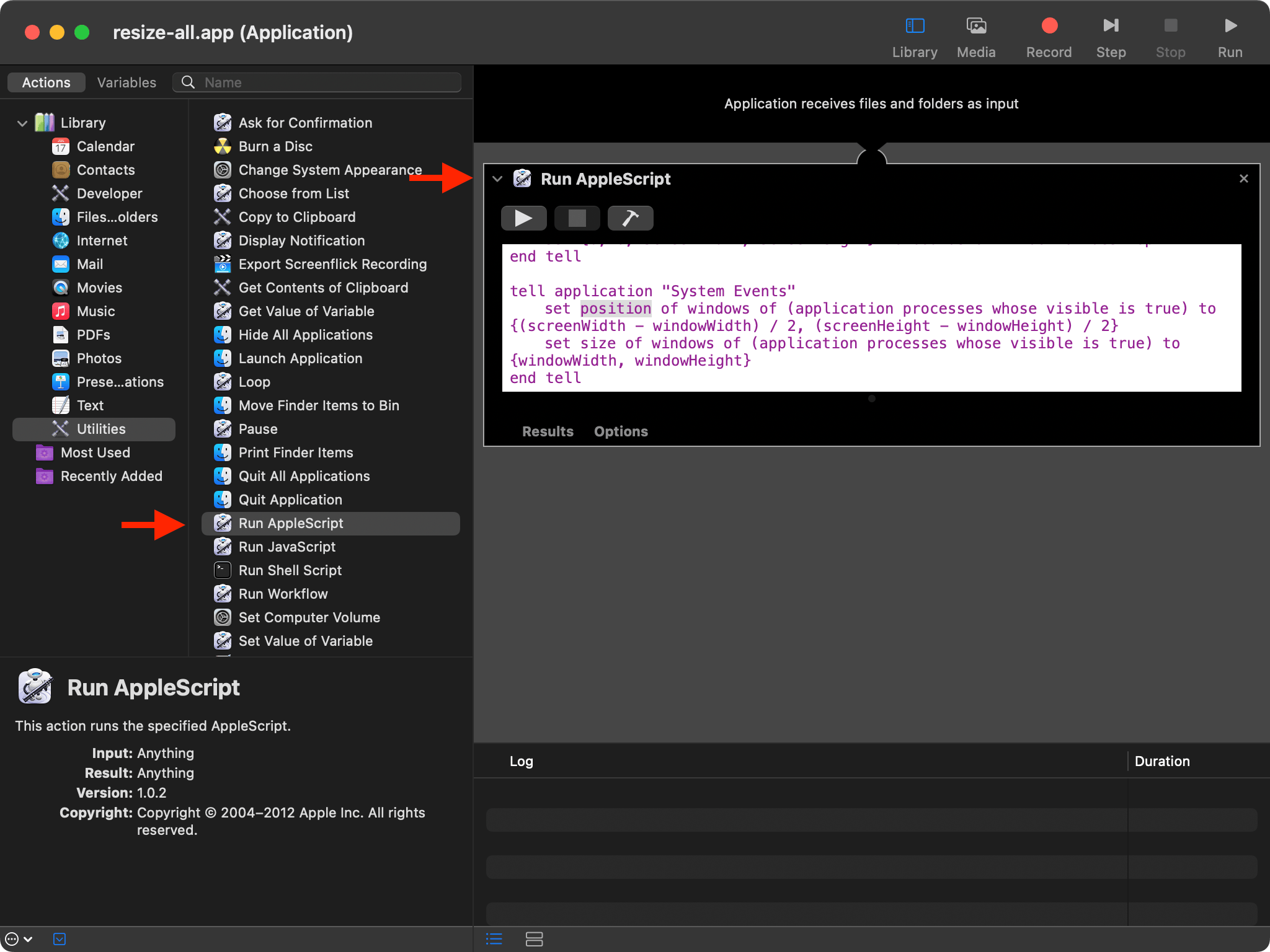The width and height of the screenshot is (1270, 952).
Task: Run the workflow from toolbar
Action: (1230, 37)
